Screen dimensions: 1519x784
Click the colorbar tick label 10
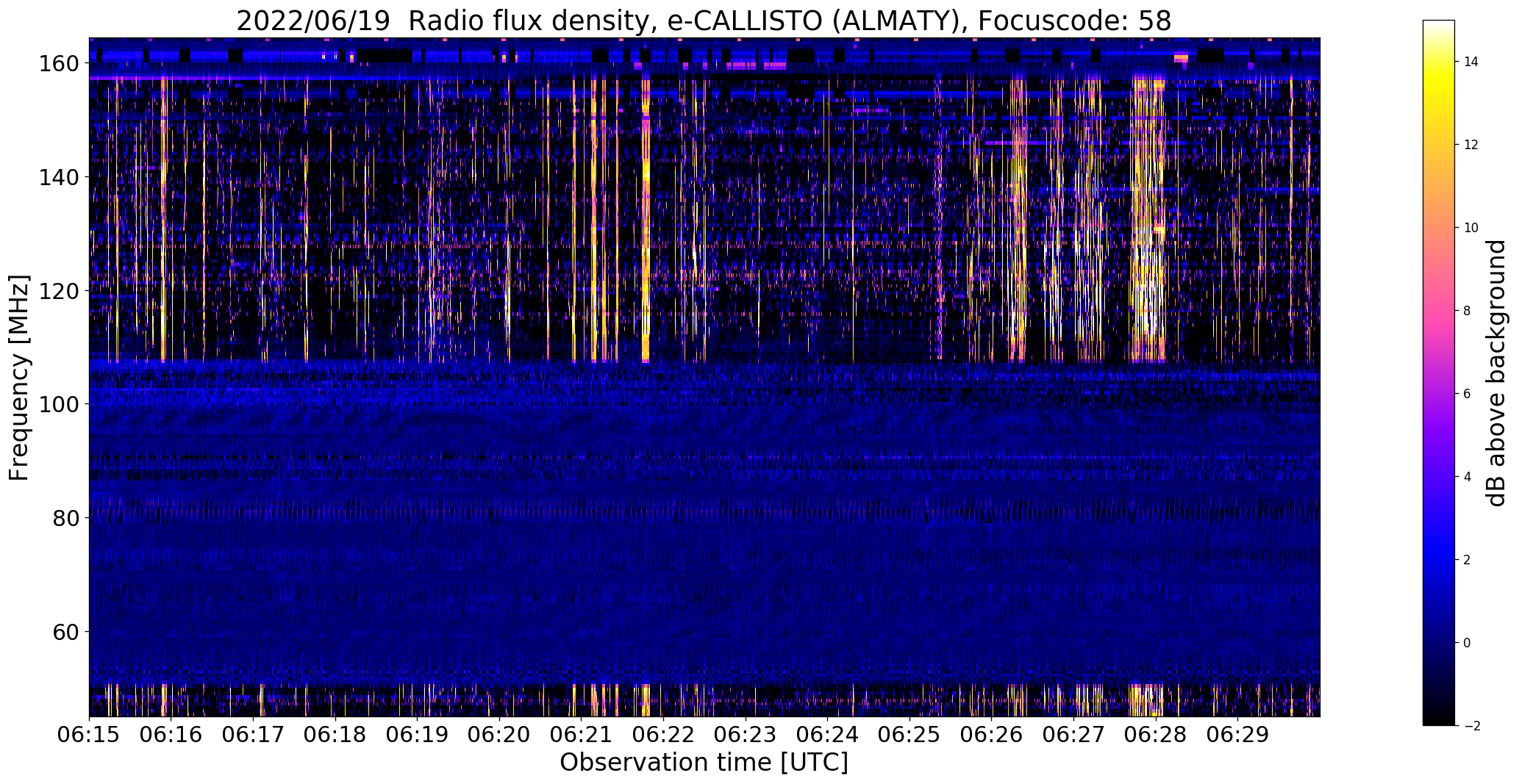coord(1471,228)
